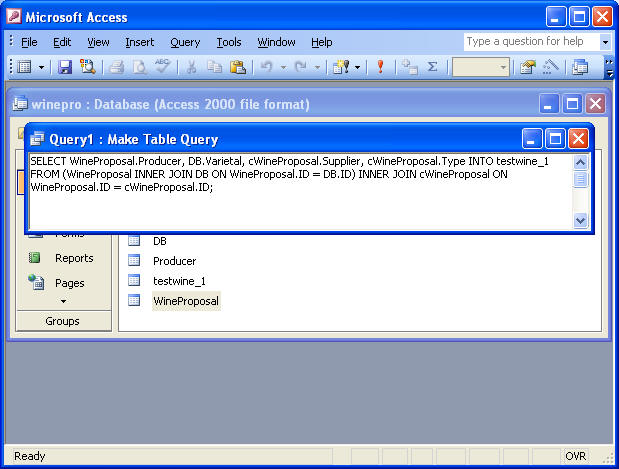Run the Spelling ABC check icon
This screenshot has height=469, width=619.
point(162,66)
